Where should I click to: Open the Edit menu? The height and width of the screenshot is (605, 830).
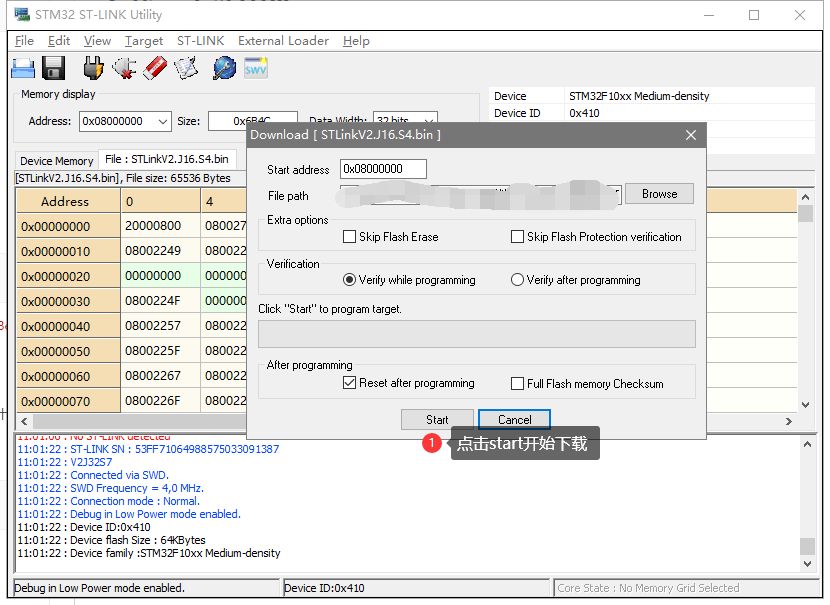59,41
